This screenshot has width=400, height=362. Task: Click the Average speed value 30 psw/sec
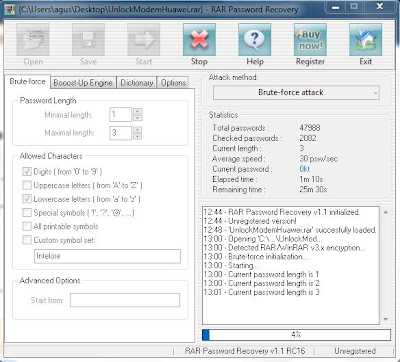tap(318, 159)
